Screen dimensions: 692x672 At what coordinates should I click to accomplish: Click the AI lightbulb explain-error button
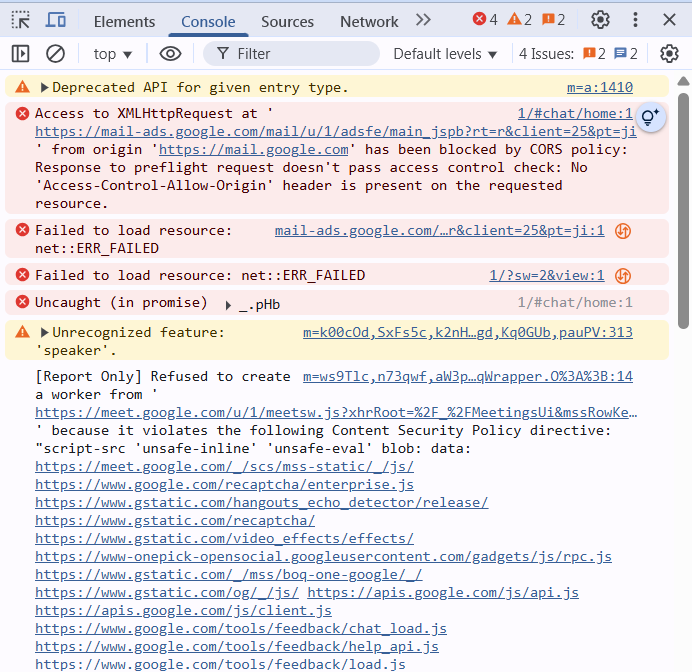click(x=651, y=117)
